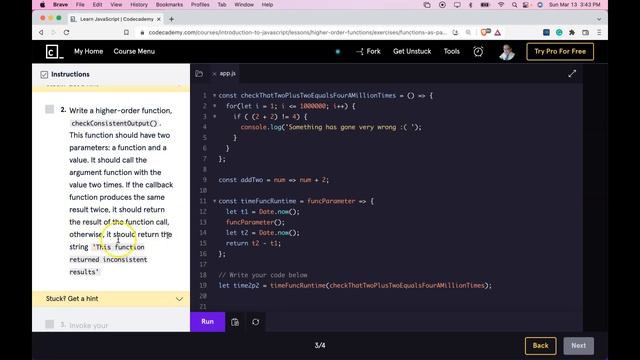
Task: Open the Course Menu
Action: tap(134, 51)
